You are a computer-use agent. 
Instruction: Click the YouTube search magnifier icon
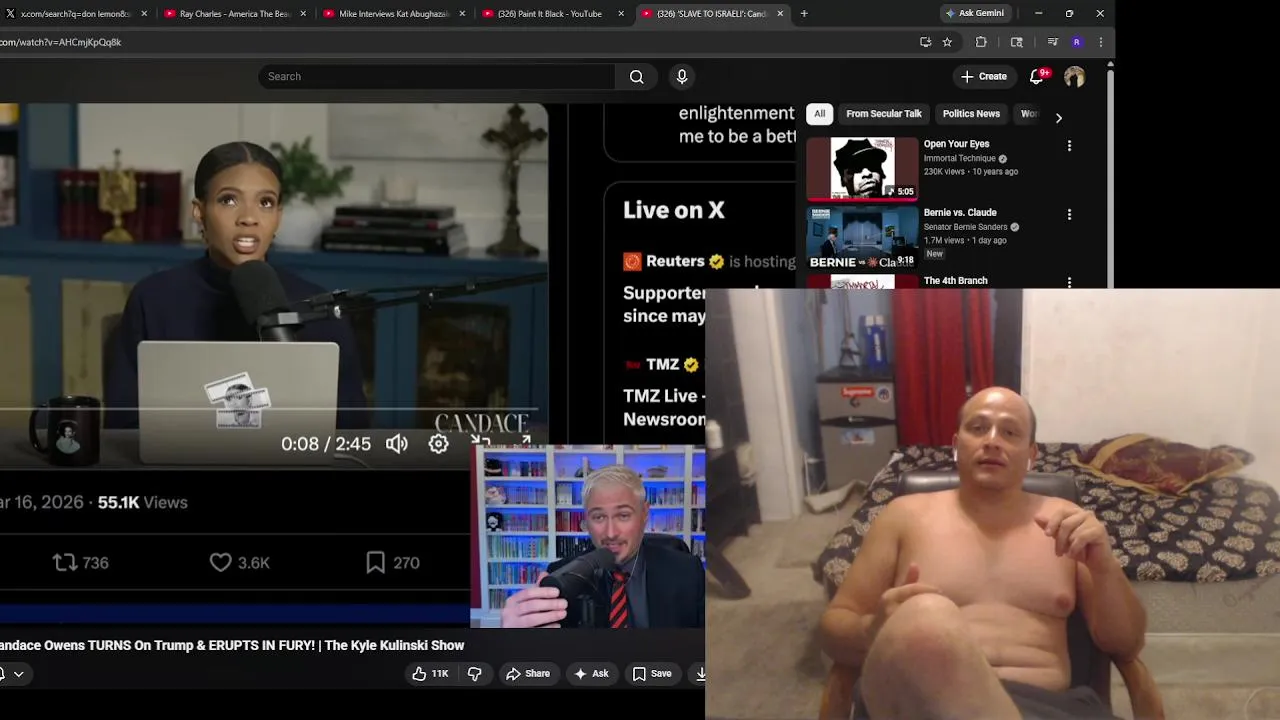pyautogui.click(x=636, y=77)
